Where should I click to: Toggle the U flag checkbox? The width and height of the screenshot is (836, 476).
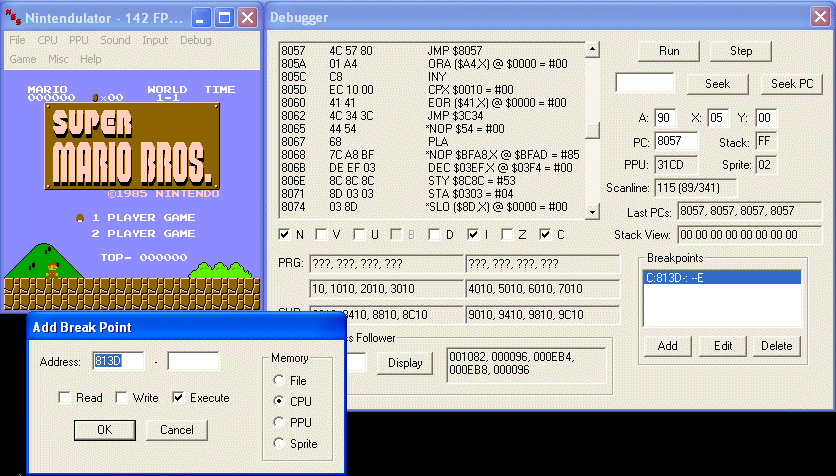[x=359, y=235]
